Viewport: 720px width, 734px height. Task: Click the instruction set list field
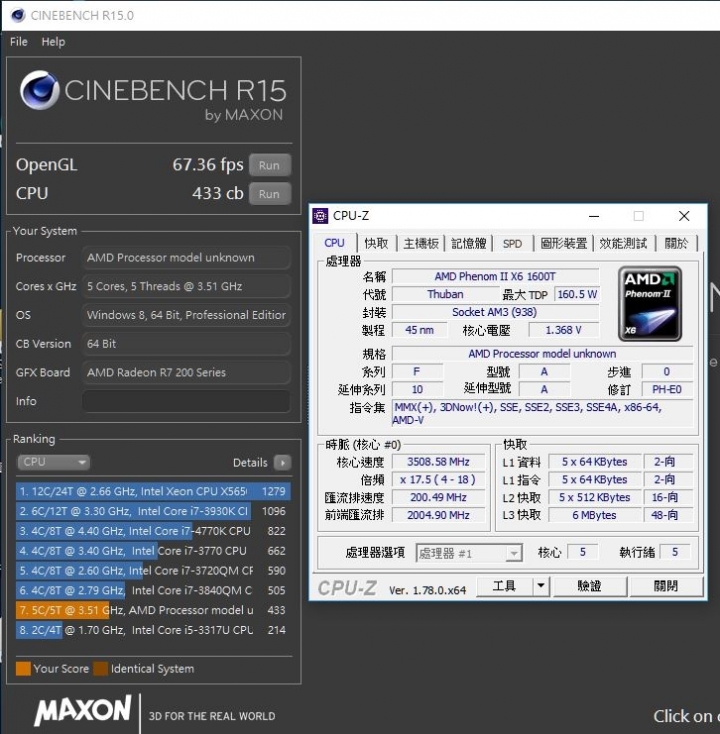(x=542, y=413)
